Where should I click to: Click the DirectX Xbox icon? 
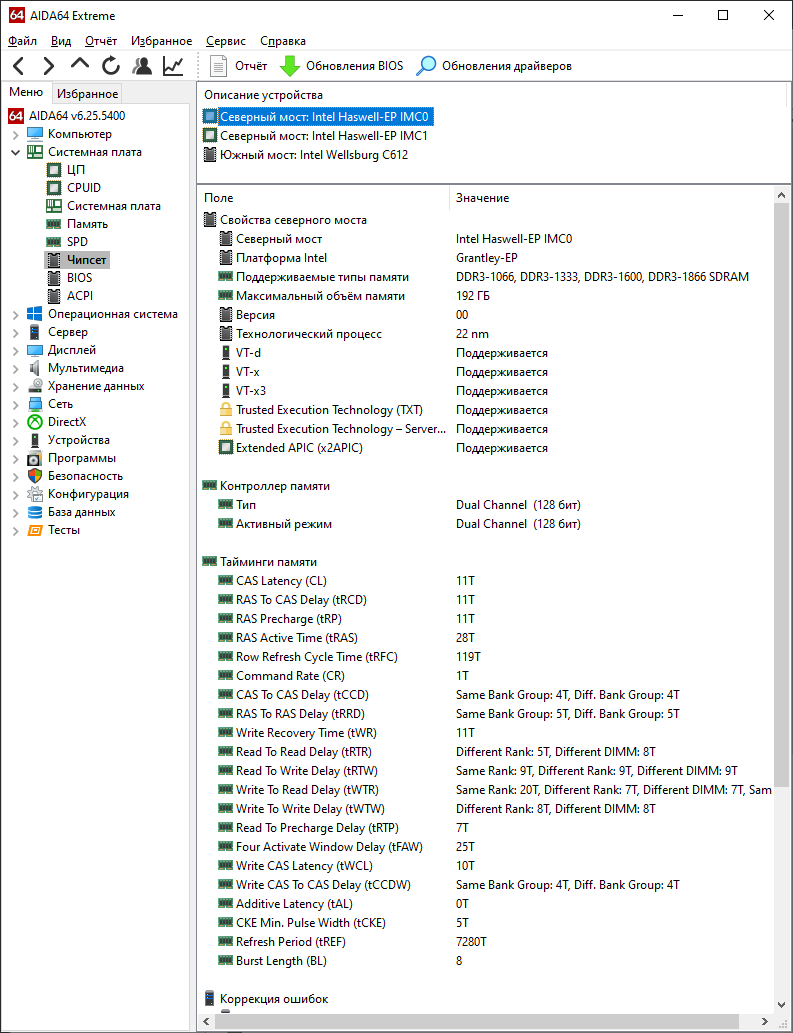(x=35, y=422)
